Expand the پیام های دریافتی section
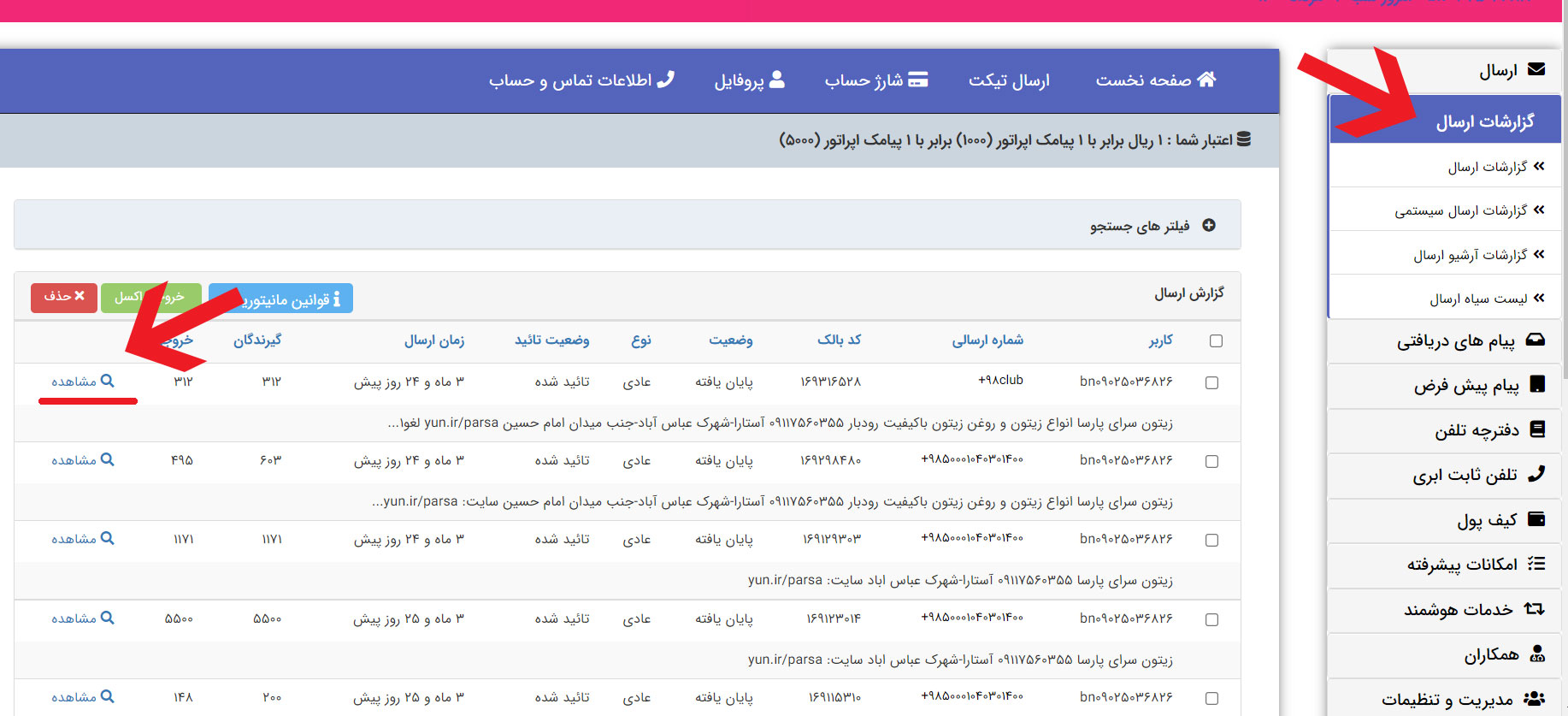The width and height of the screenshot is (1568, 716). pos(1444,340)
